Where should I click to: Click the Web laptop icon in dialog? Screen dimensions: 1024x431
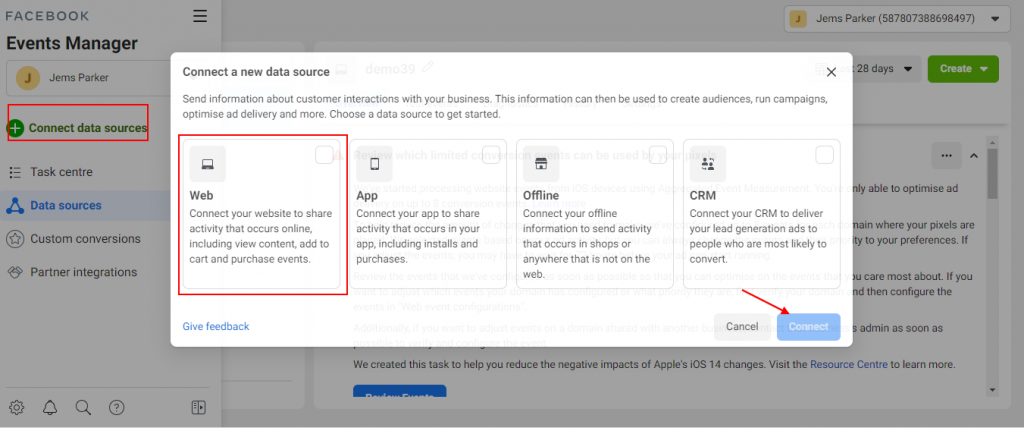click(x=208, y=164)
